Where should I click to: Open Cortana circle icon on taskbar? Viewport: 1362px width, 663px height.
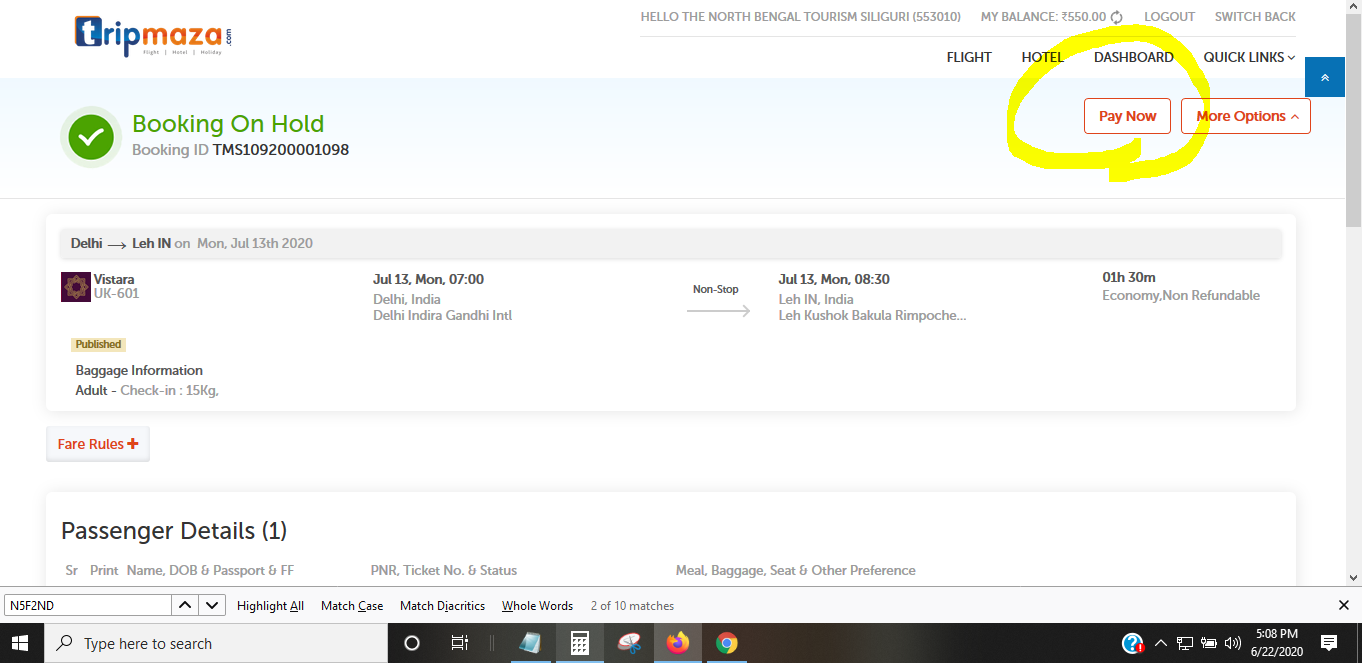pos(411,643)
